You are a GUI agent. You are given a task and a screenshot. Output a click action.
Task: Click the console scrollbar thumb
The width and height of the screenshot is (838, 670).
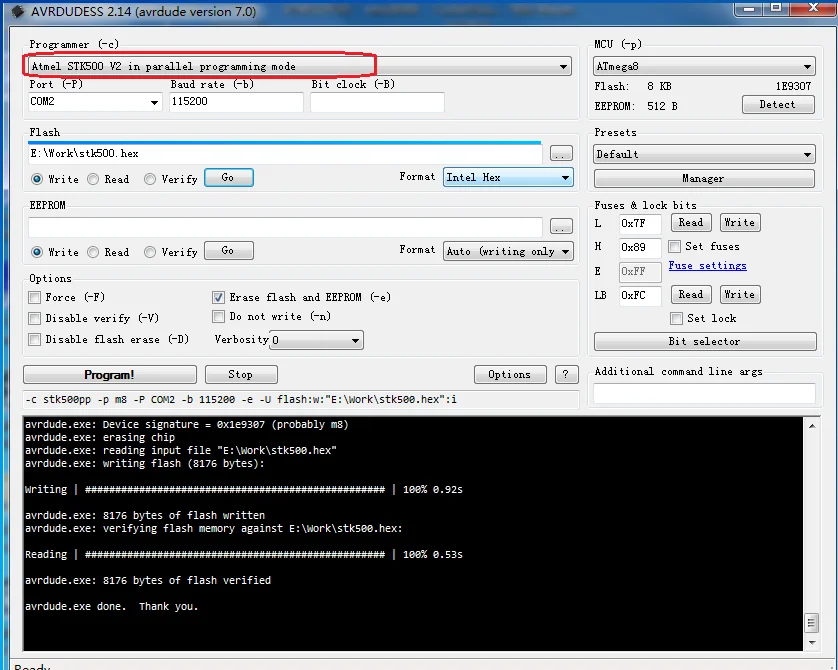pos(812,623)
